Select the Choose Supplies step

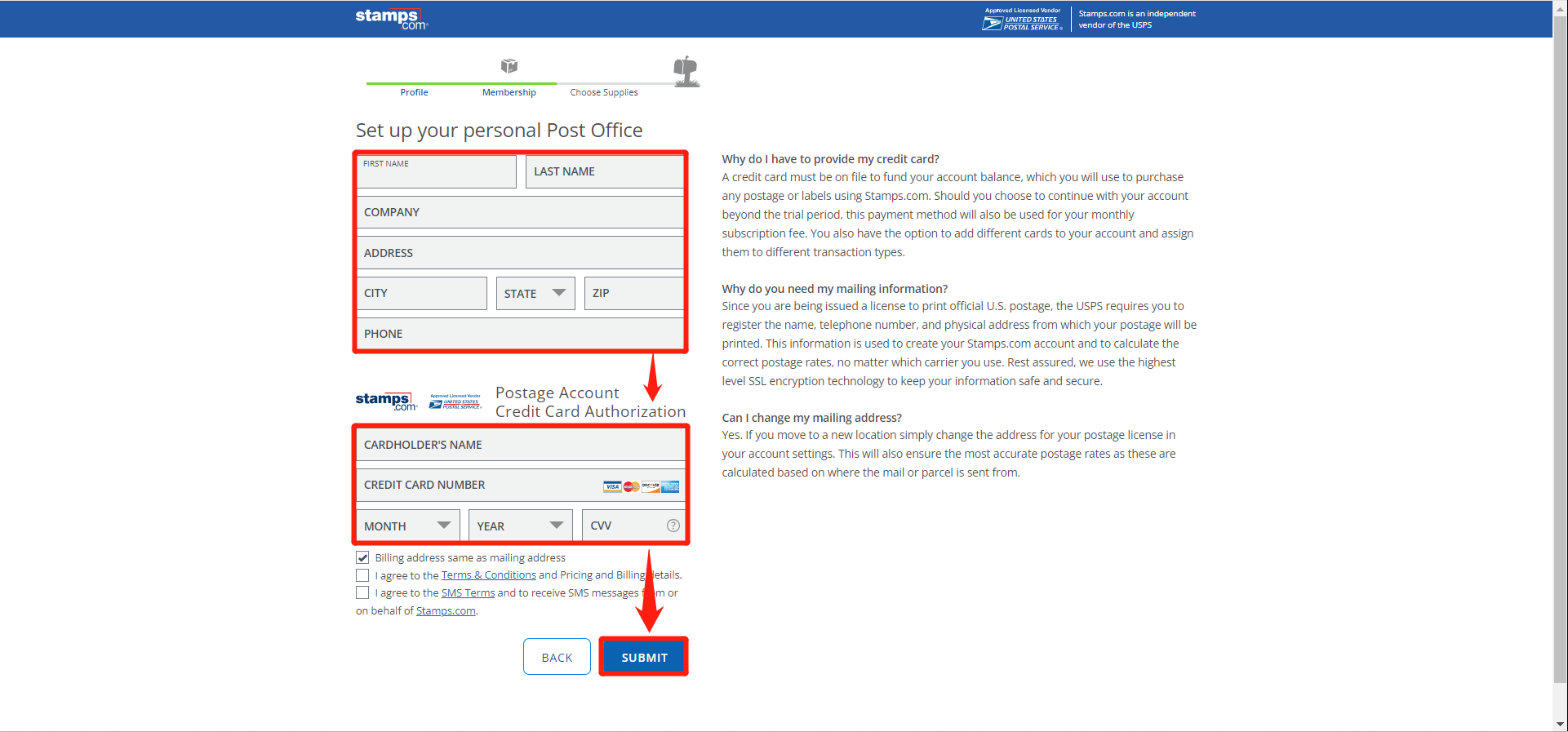coord(603,92)
